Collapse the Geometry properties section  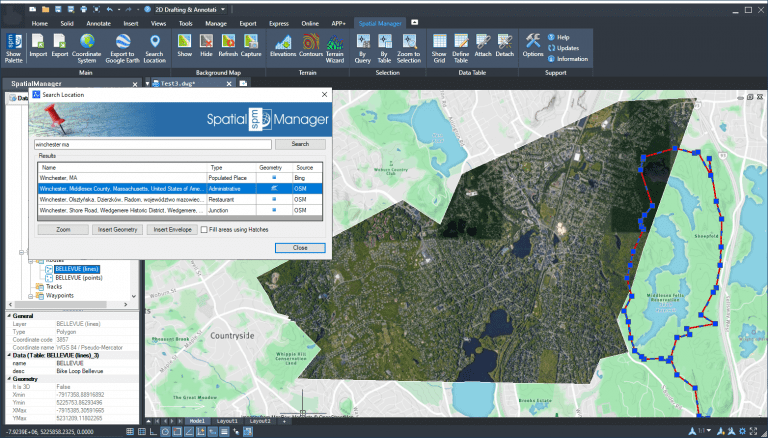pos(9,379)
